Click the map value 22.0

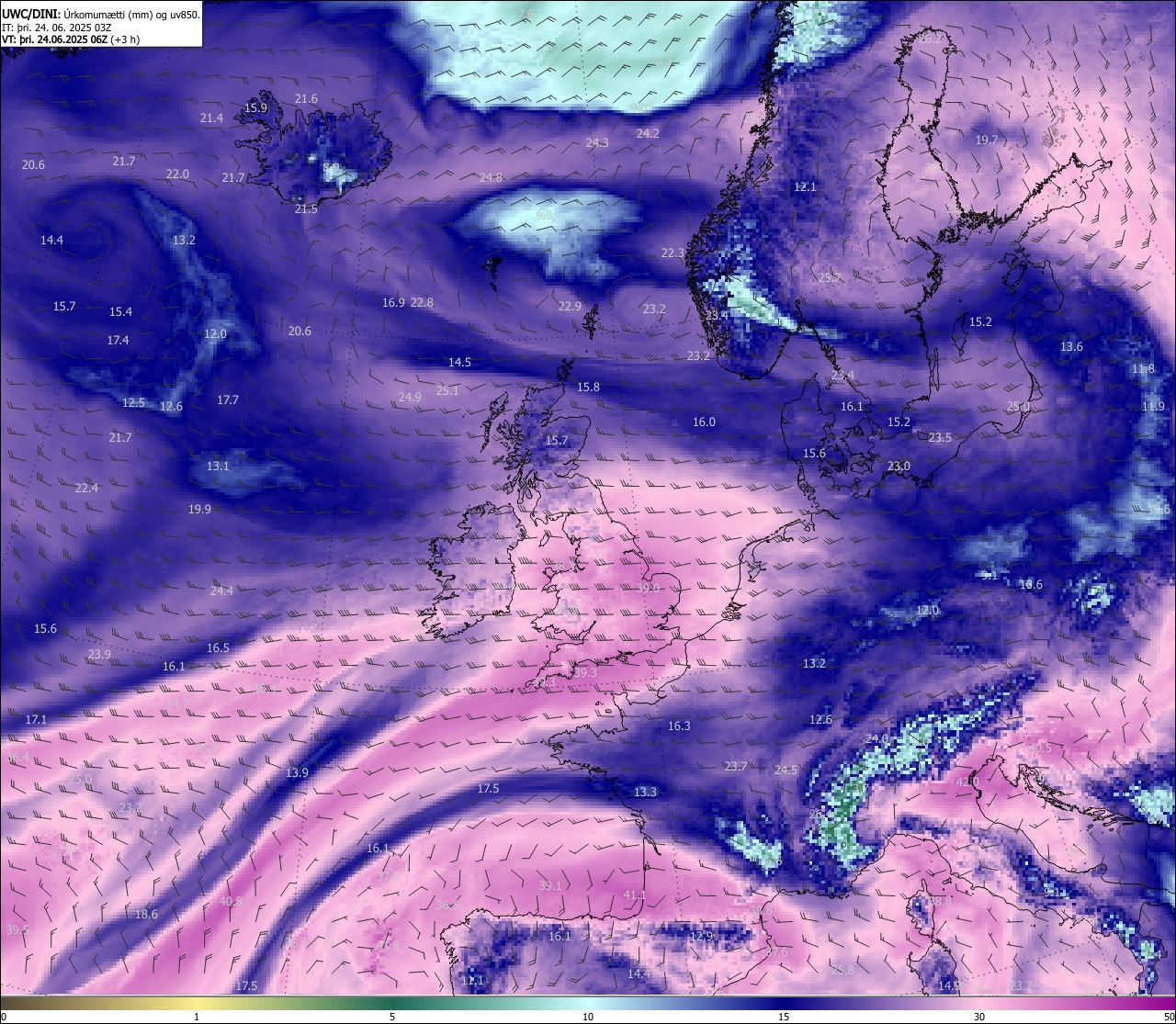pos(177,174)
